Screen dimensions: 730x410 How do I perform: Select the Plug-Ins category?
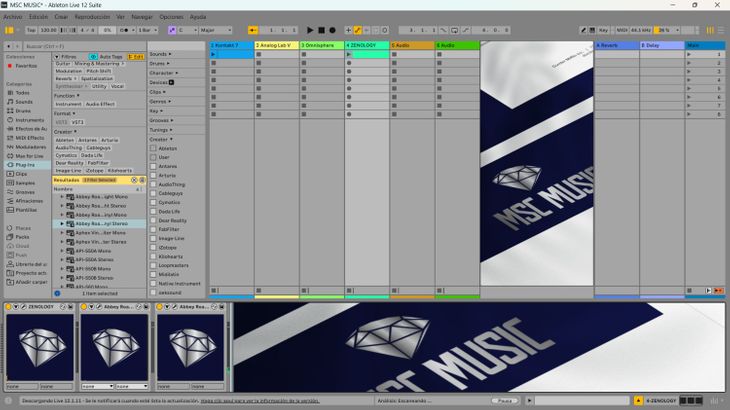pos(25,165)
